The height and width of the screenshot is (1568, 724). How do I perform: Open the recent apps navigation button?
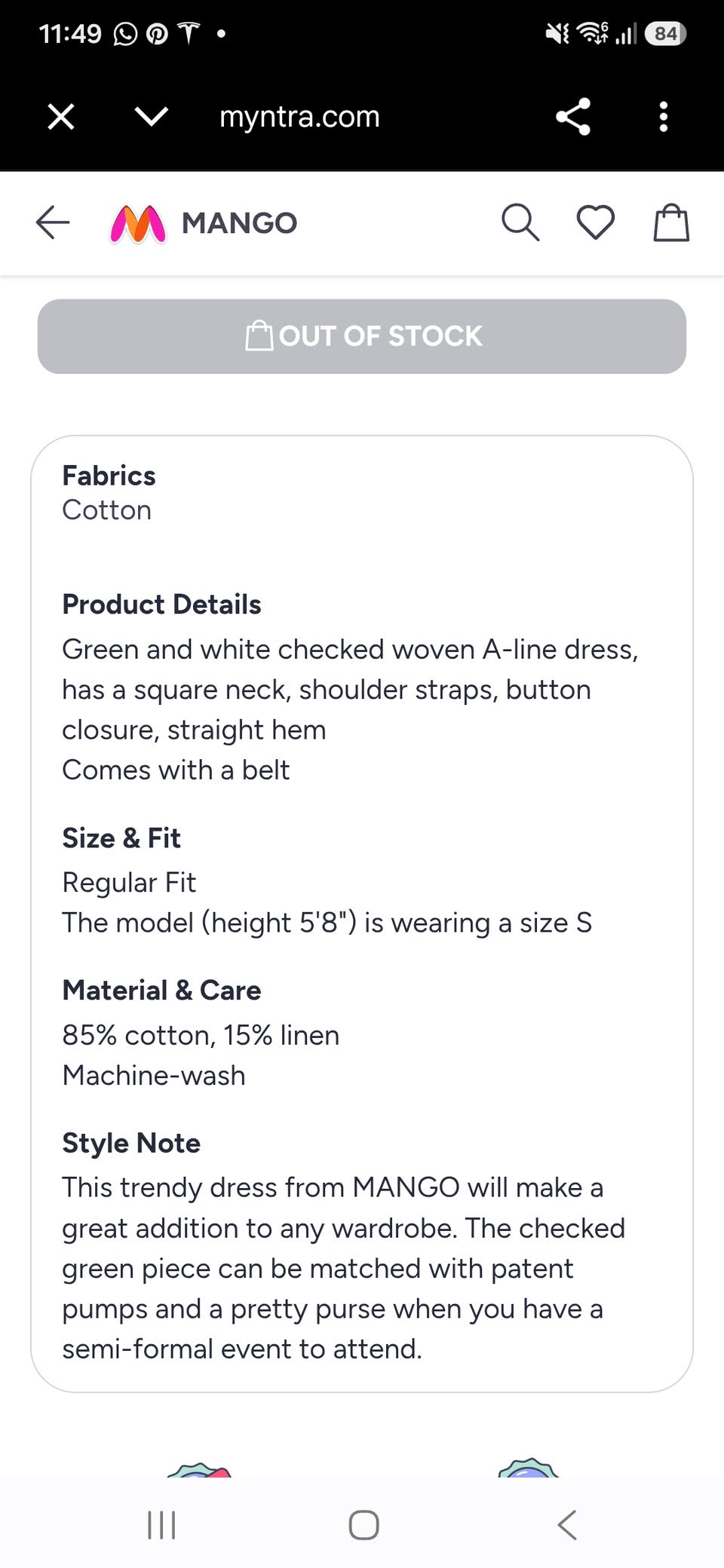tap(161, 1524)
